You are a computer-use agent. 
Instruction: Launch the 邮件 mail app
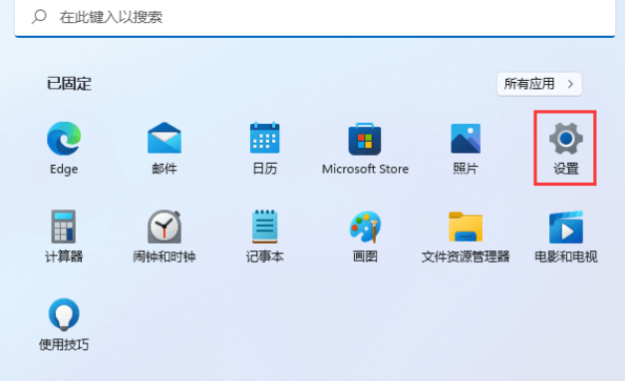click(x=164, y=138)
